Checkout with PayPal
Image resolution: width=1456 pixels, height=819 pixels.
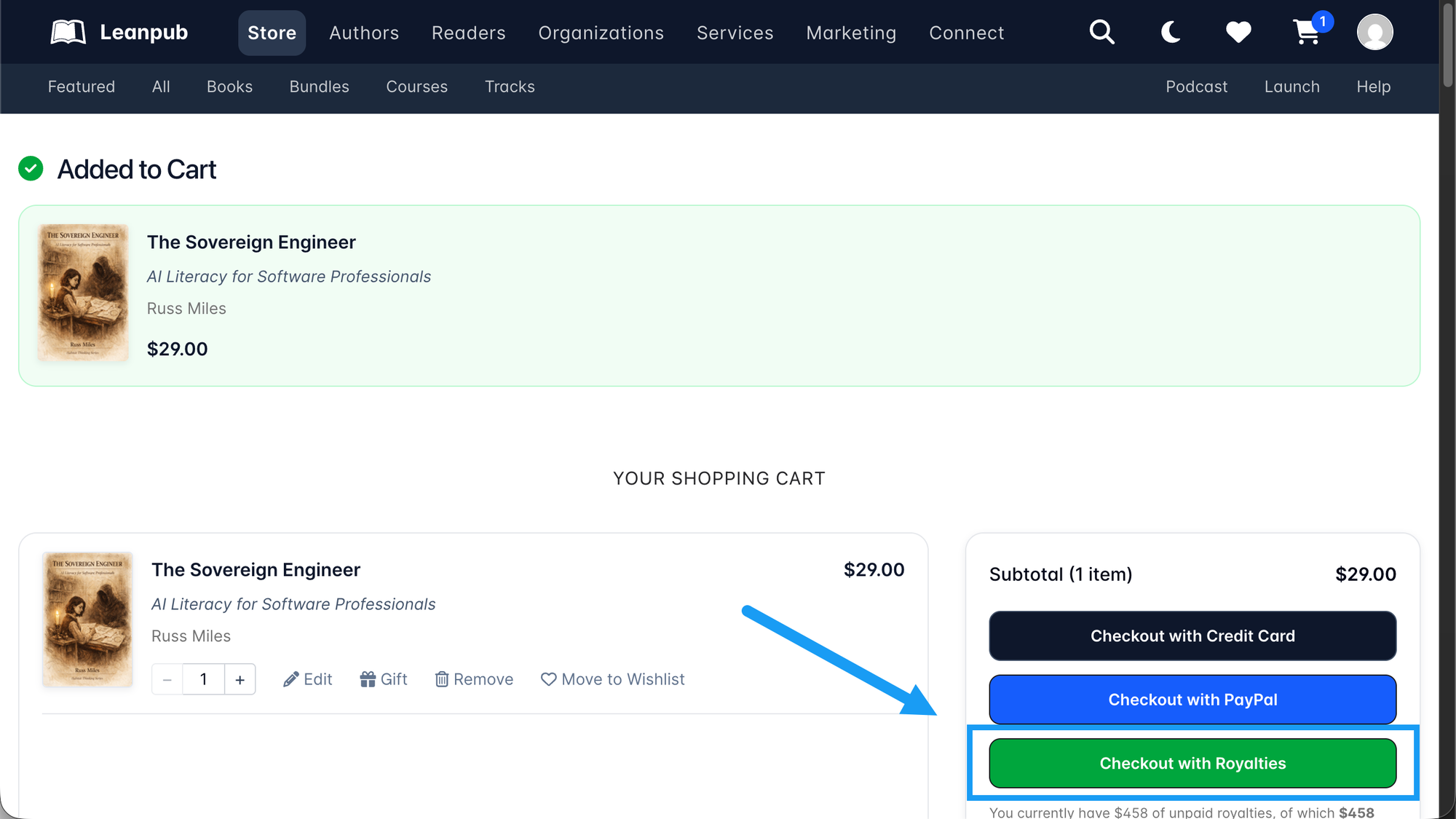point(1192,700)
